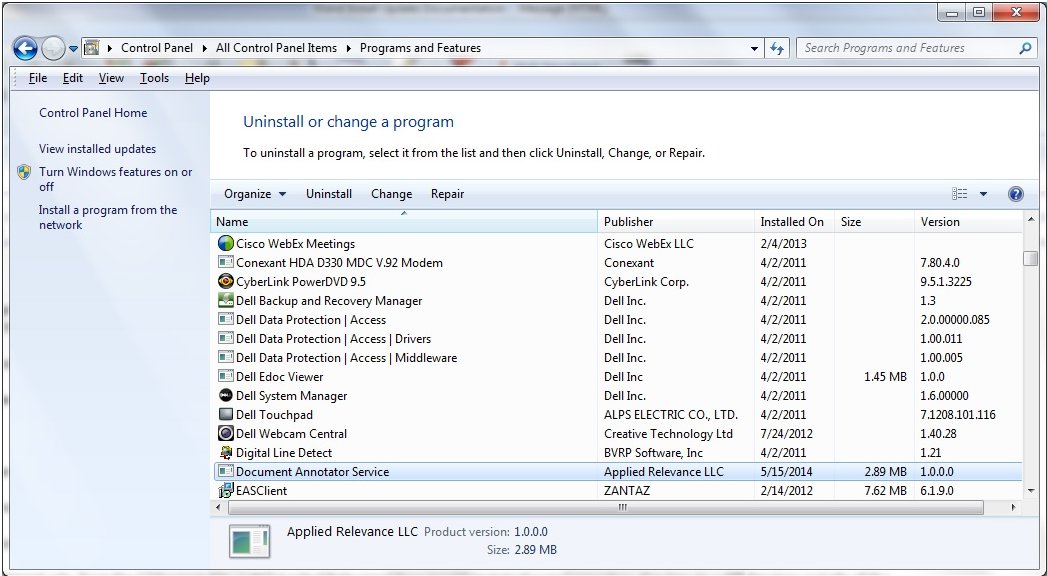Click the vertical scrollbar up arrow

coord(1030,220)
